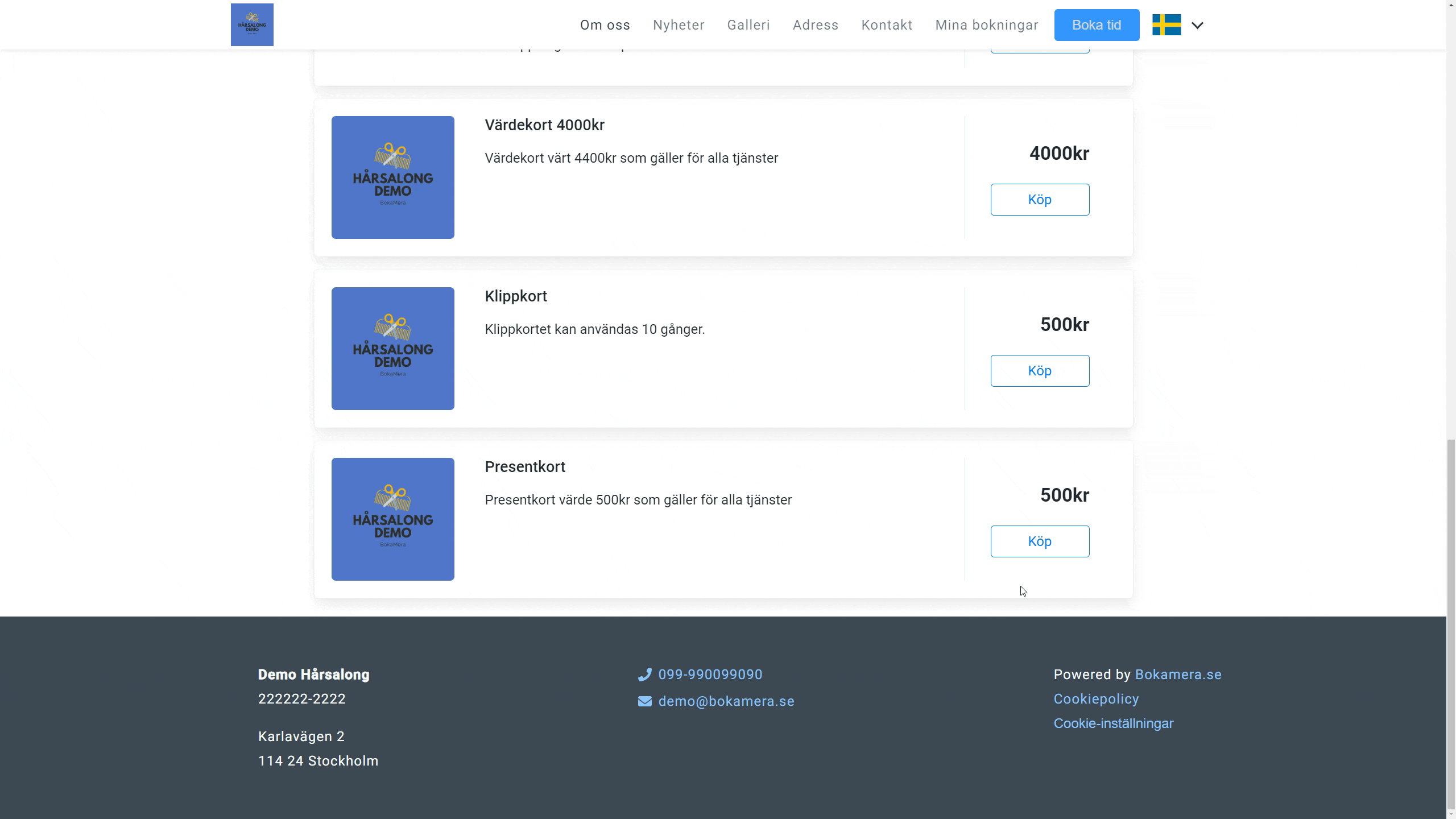View Mina bokningar
1456x819 pixels.
point(987,25)
